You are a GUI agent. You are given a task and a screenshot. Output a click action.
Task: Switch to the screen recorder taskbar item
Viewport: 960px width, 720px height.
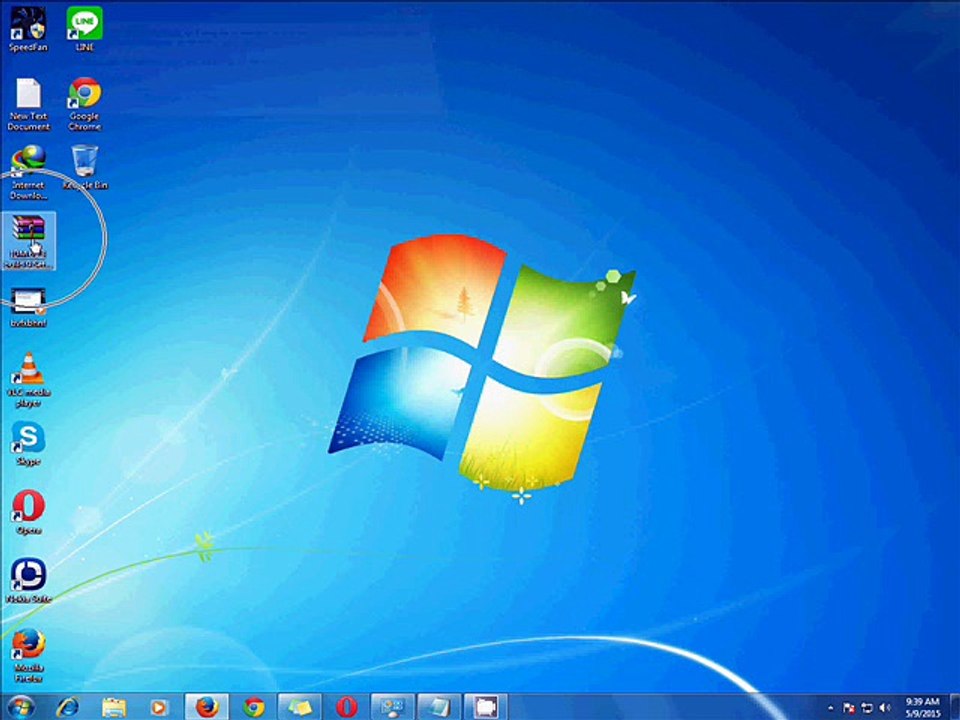(x=485, y=707)
